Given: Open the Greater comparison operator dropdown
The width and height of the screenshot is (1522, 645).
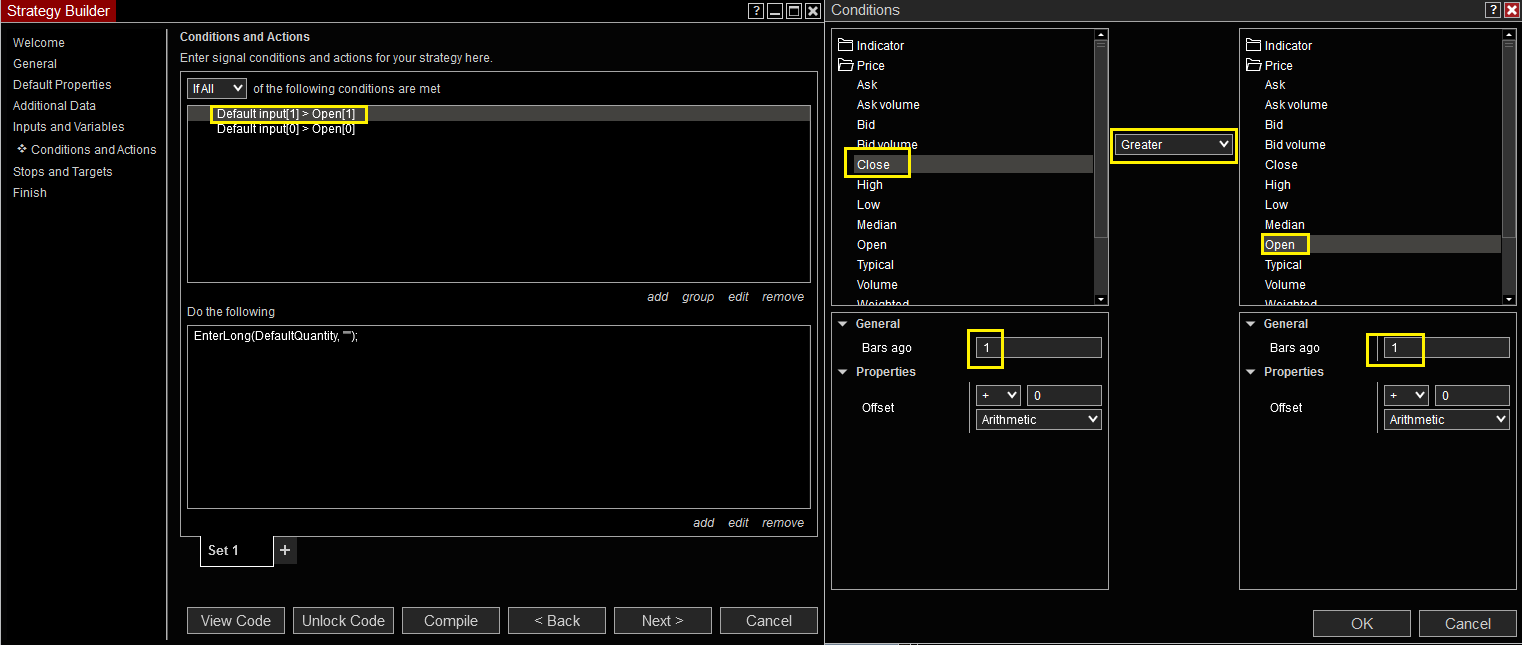Looking at the screenshot, I should (1174, 144).
